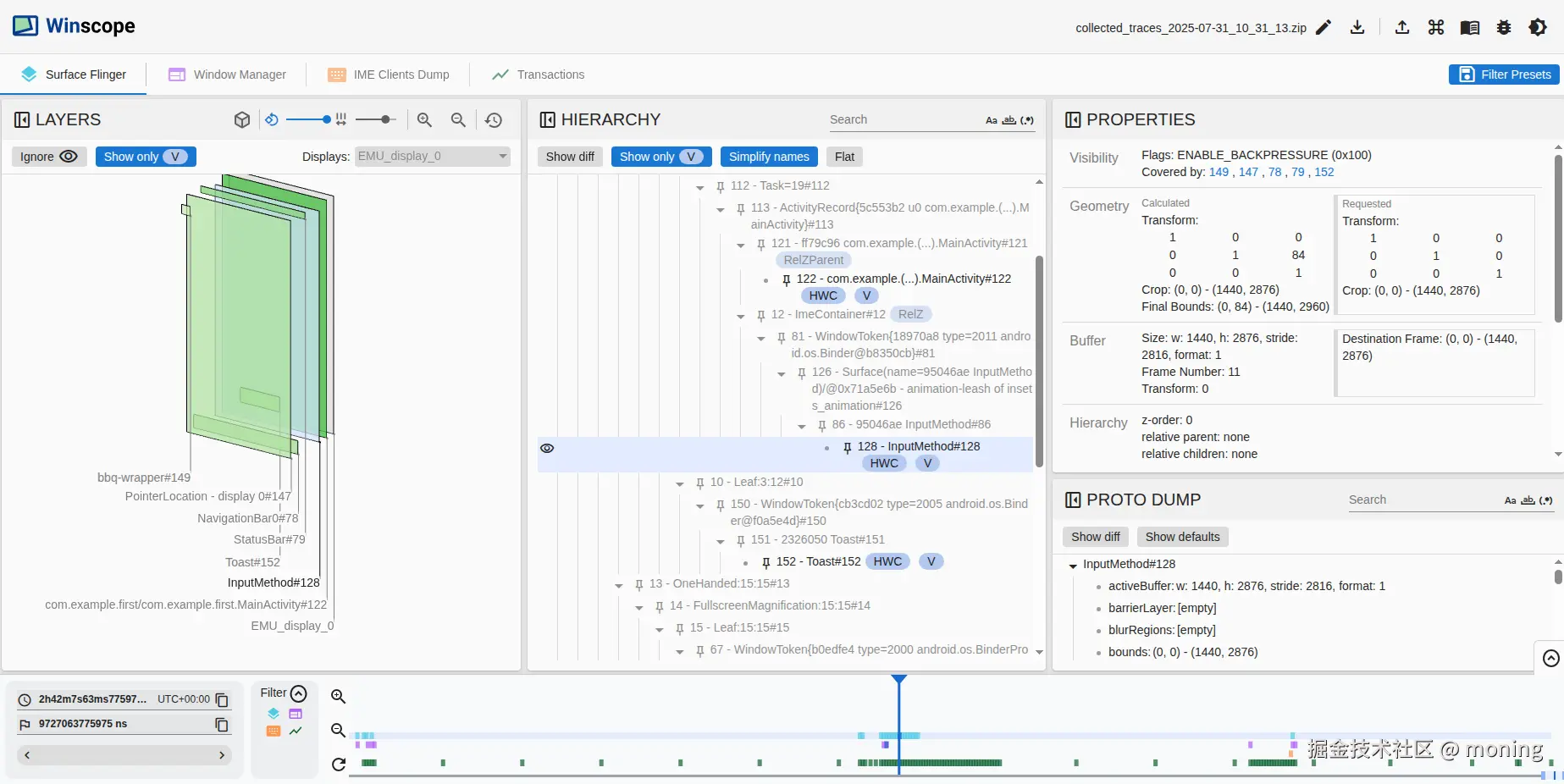Reset layers view with history icon
The width and height of the screenshot is (1564, 784).
(494, 120)
